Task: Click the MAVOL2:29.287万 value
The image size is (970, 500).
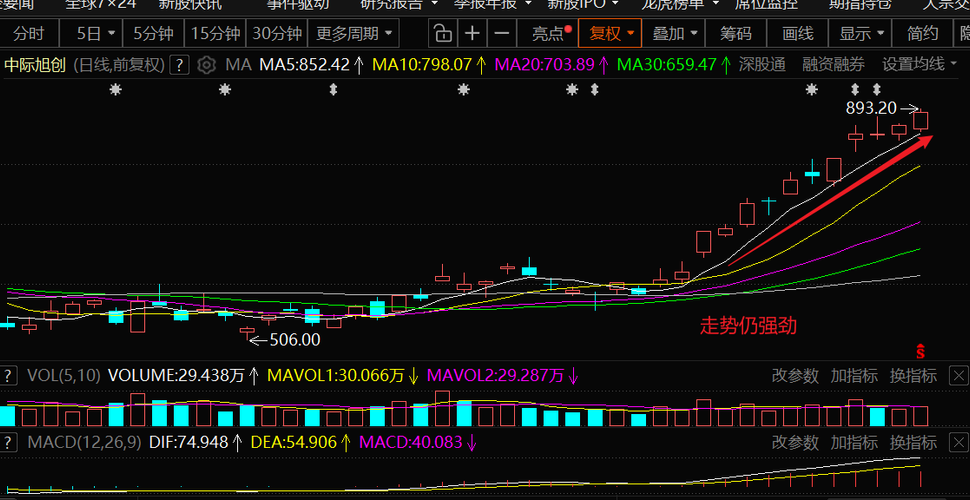Action: pos(496,376)
